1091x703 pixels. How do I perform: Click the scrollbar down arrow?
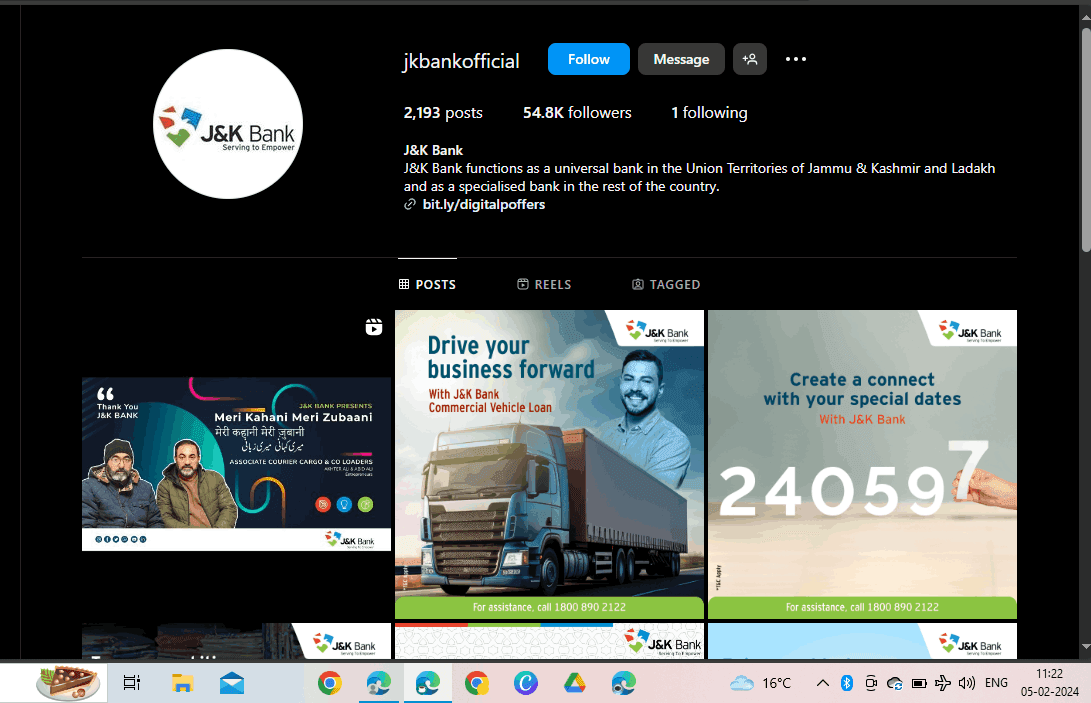tap(1085, 647)
